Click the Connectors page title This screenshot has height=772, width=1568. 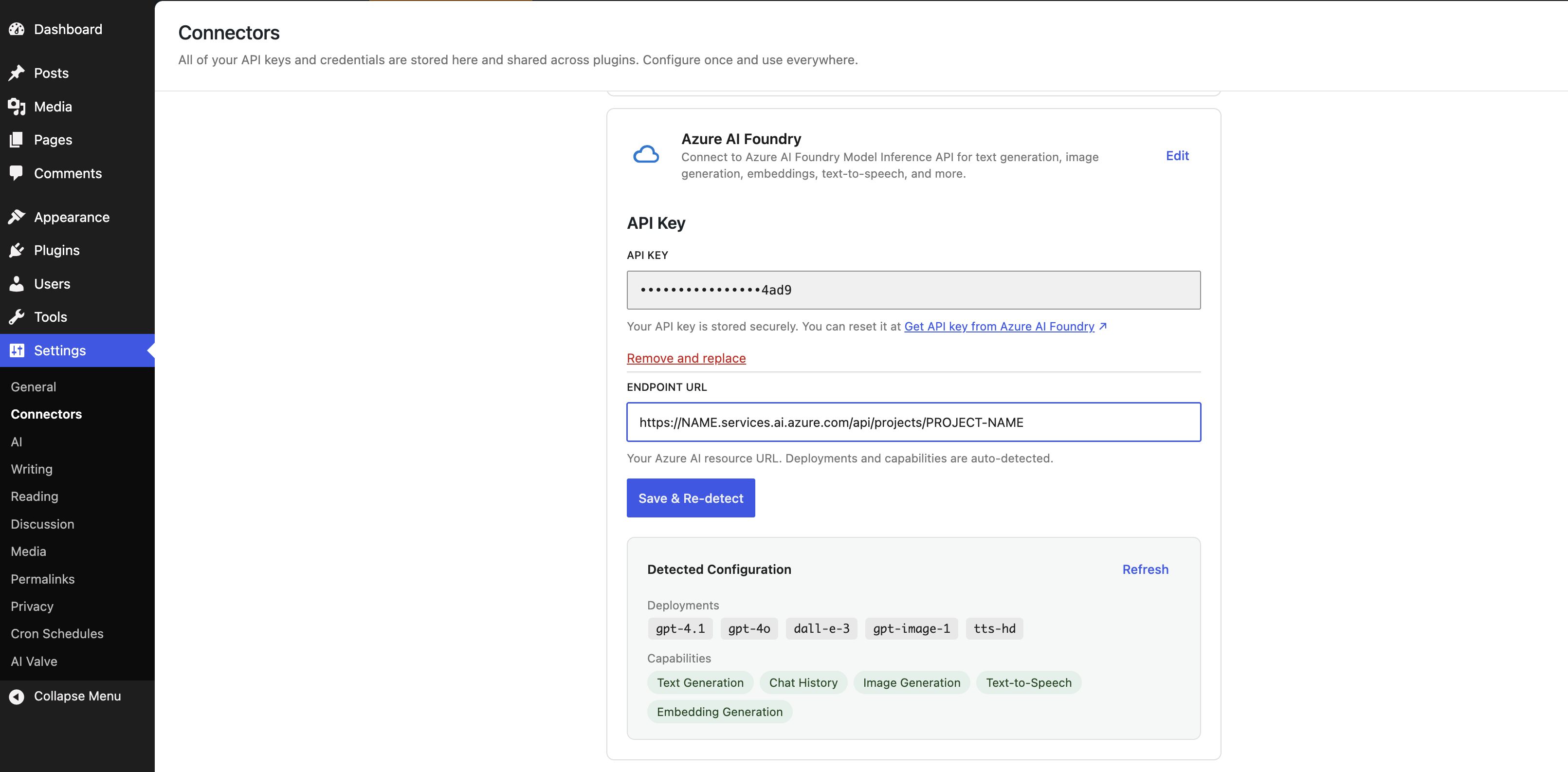pos(229,33)
